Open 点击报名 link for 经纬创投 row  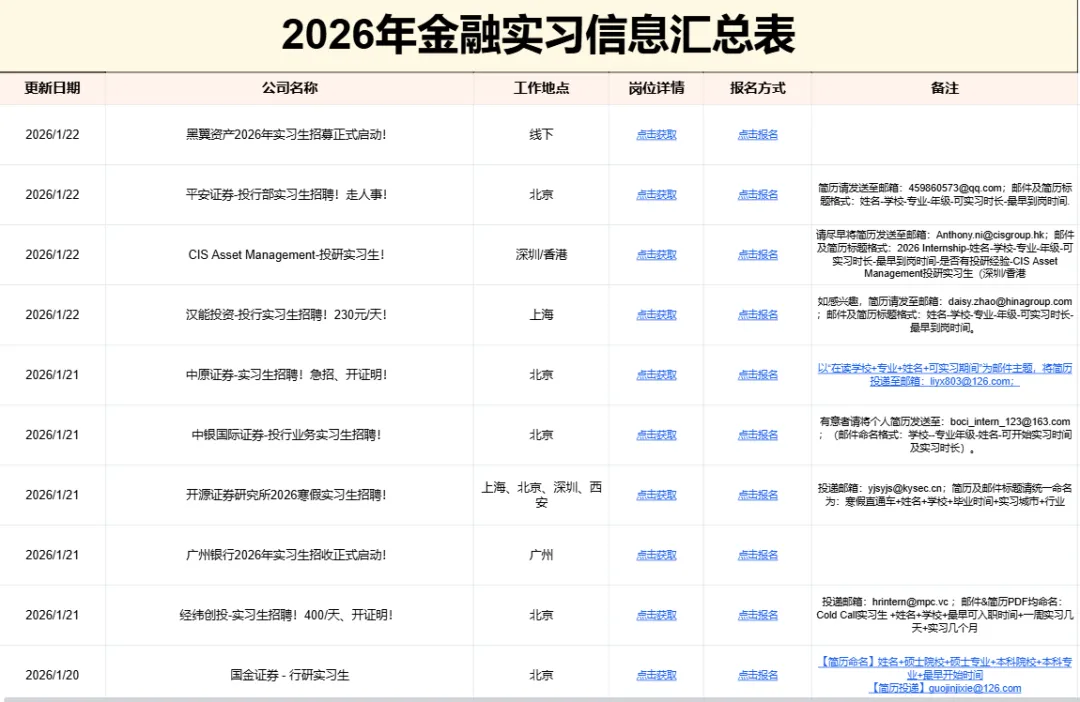(758, 615)
